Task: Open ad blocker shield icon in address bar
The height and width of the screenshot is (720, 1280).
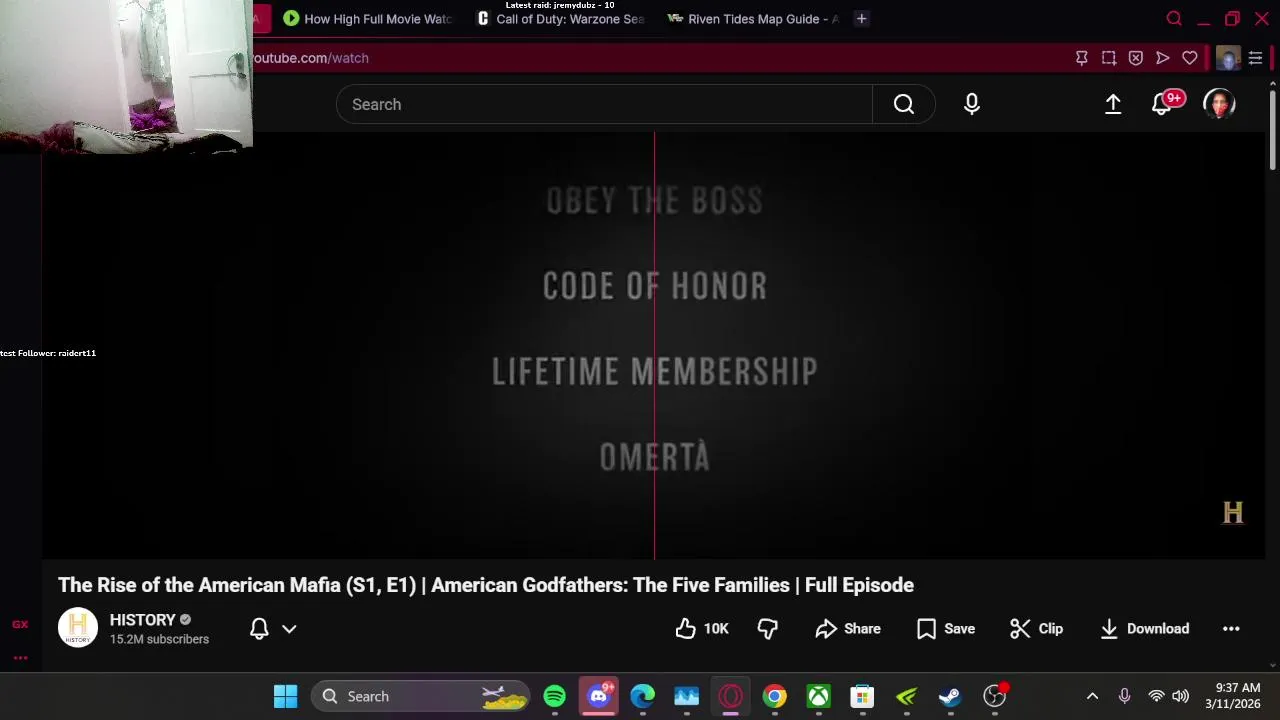Action: tap(1136, 58)
